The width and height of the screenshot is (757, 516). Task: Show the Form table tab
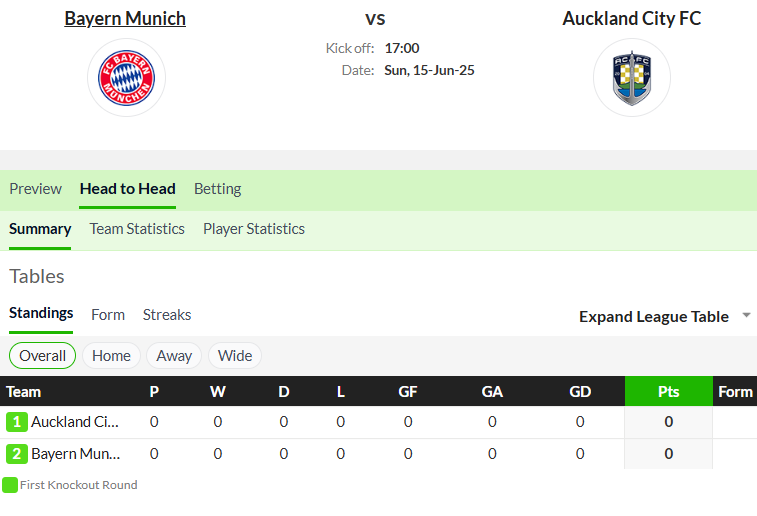pos(108,315)
